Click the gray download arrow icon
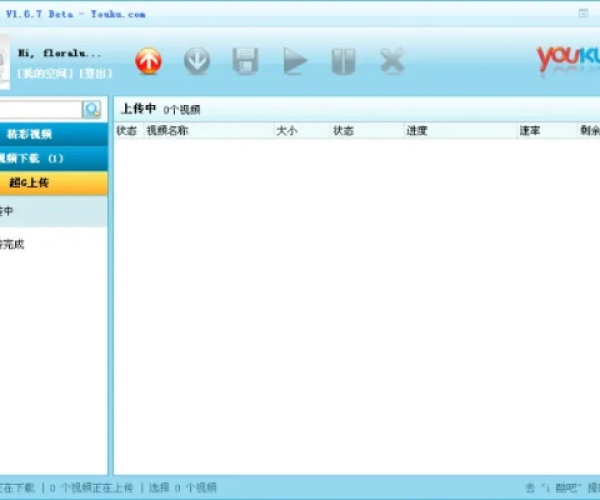The image size is (600, 500). pos(197,61)
